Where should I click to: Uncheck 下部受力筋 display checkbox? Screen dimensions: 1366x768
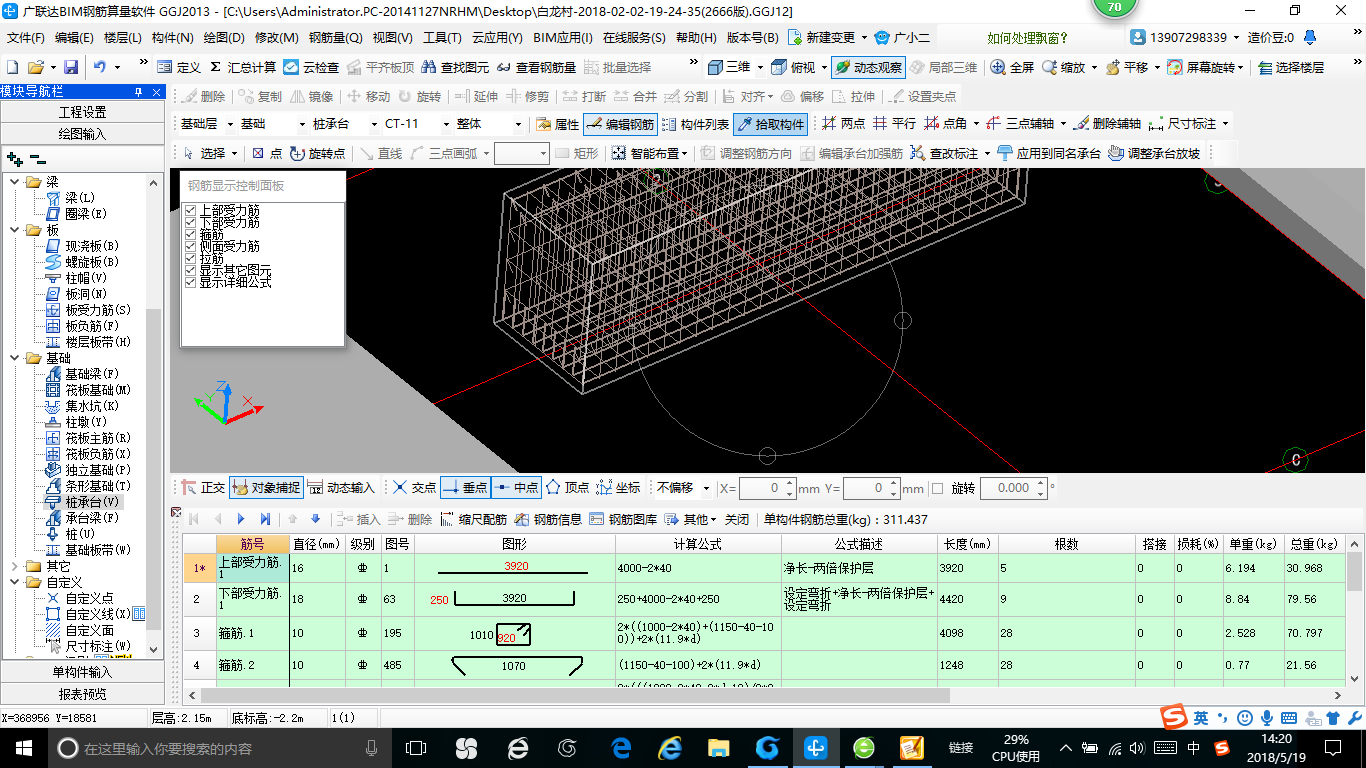tap(191, 222)
